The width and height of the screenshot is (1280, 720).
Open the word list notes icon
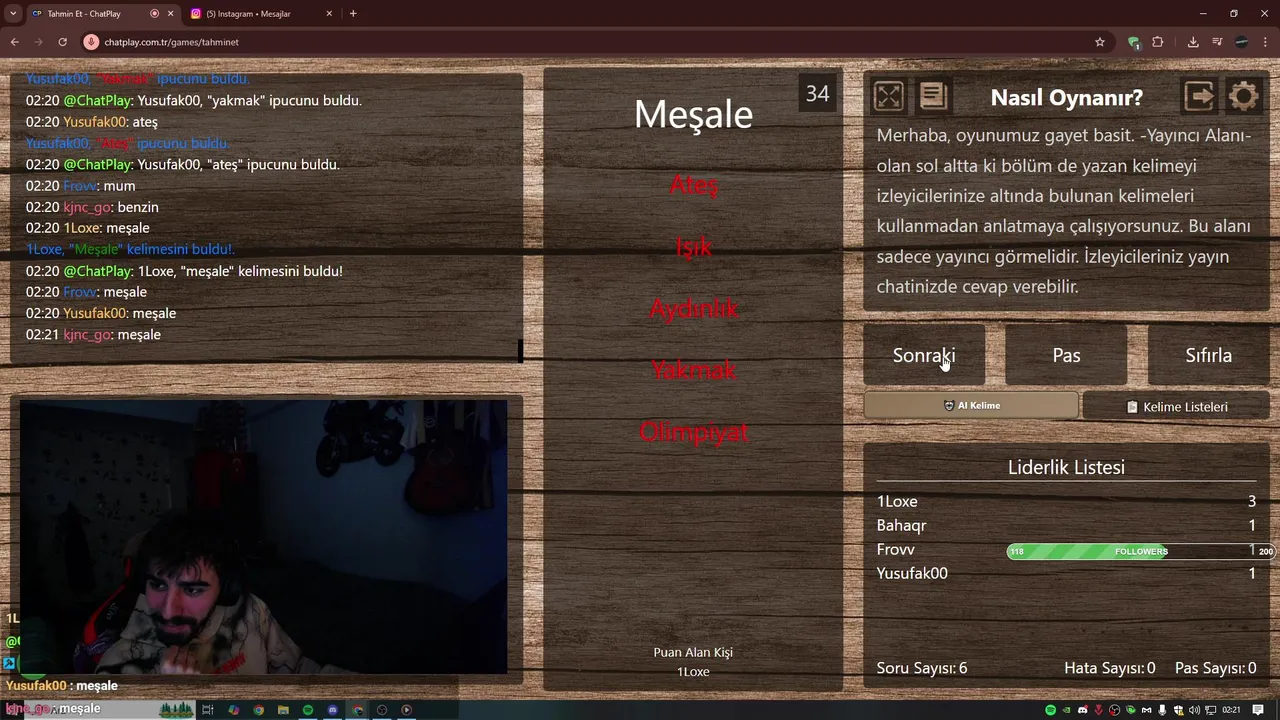pyautogui.click(x=933, y=96)
